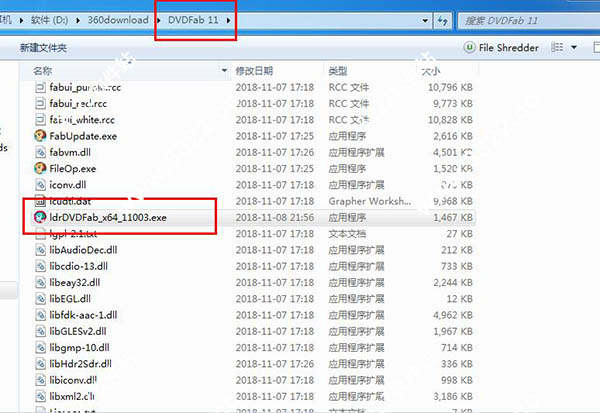The image size is (600, 413).
Task: Click the 文本文档 type cell
Action: click(347, 233)
